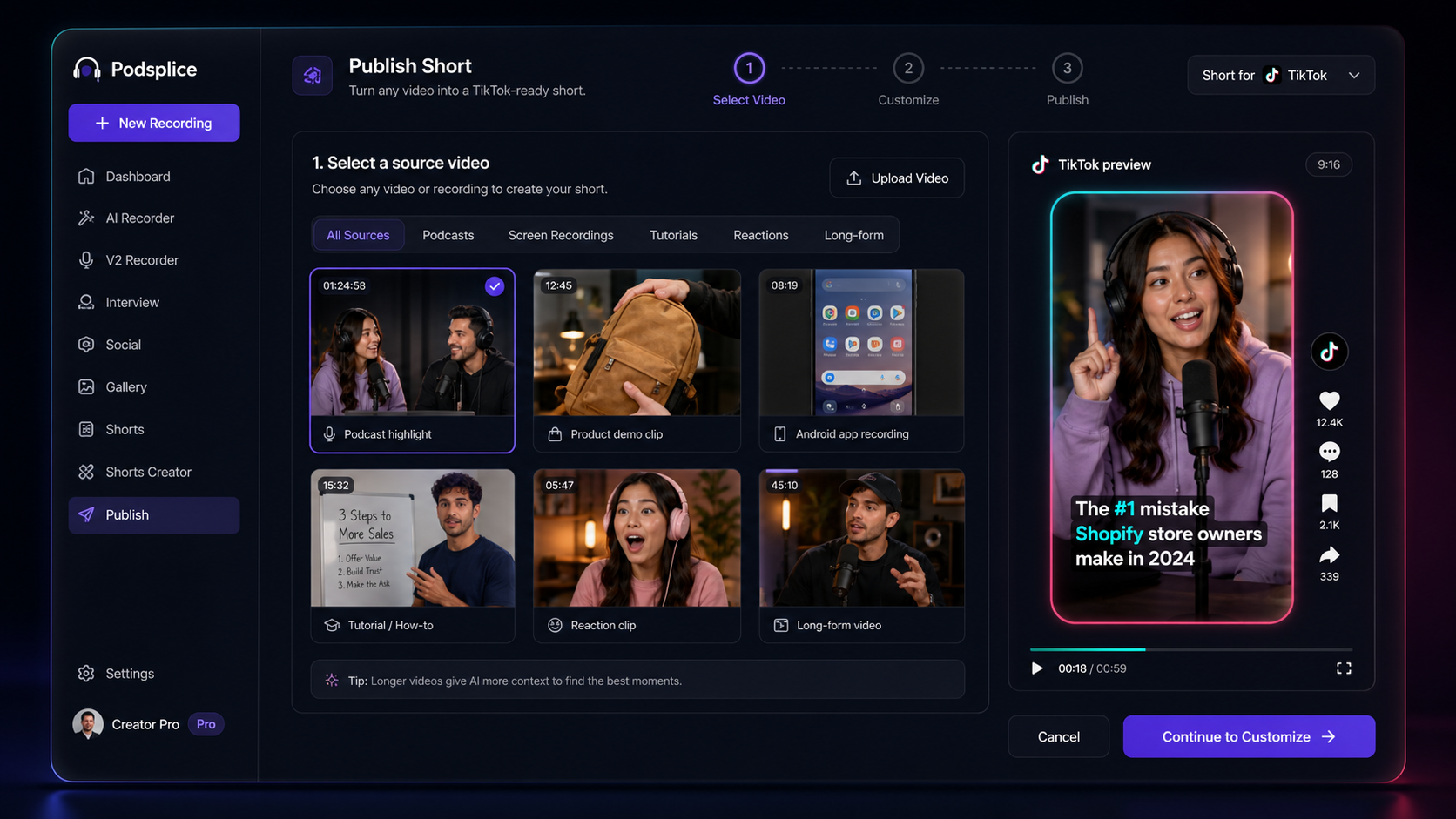Click the share arrow showing 339
This screenshot has height=819, width=1456.
1329,554
